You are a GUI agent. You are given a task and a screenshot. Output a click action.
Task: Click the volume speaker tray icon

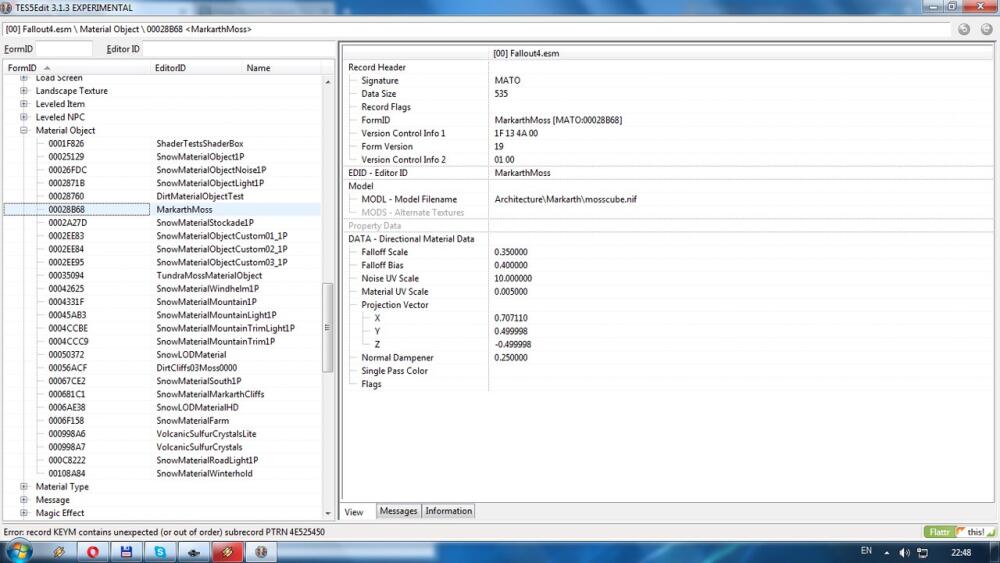tap(904, 552)
